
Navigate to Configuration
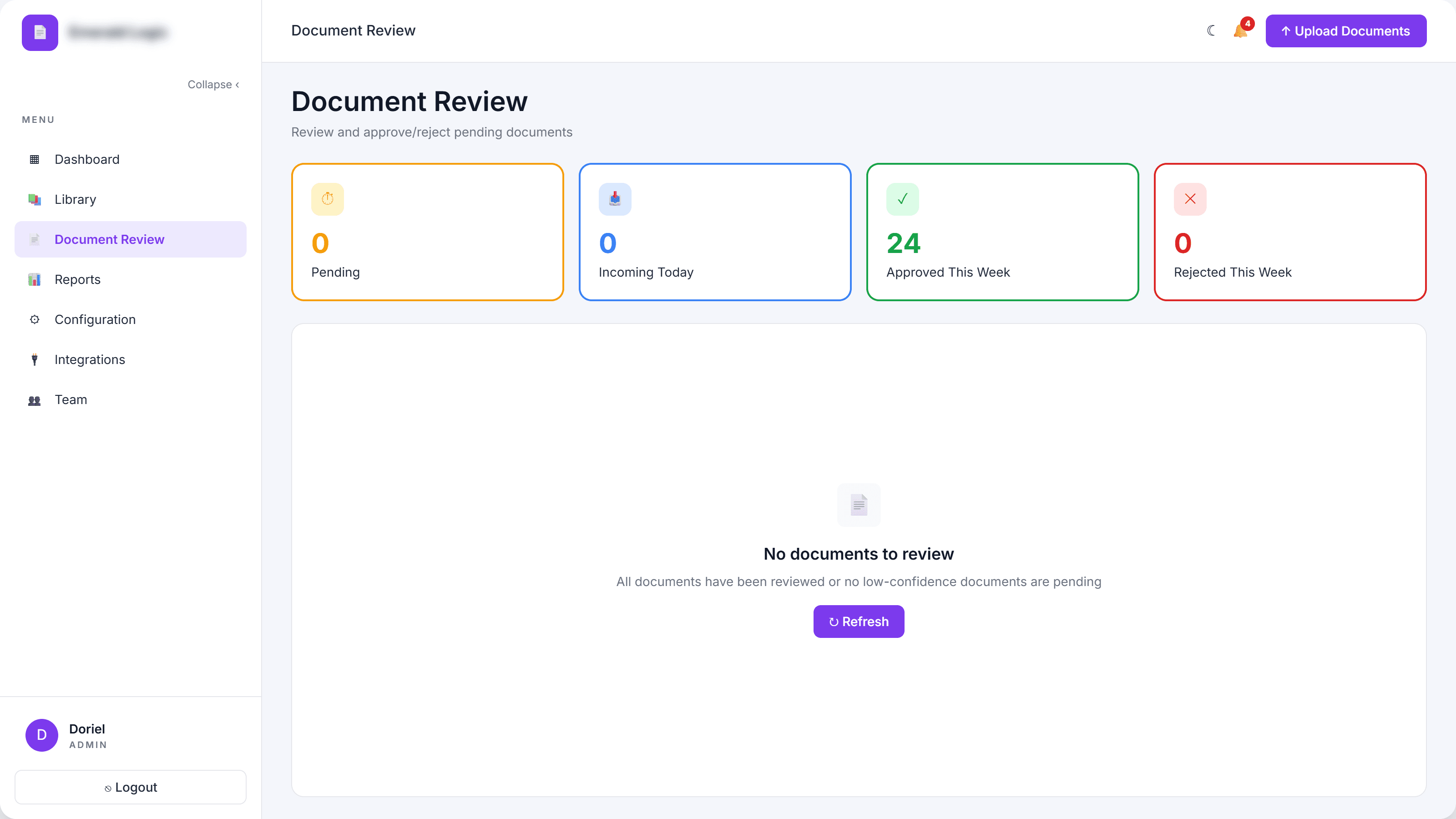click(131, 320)
